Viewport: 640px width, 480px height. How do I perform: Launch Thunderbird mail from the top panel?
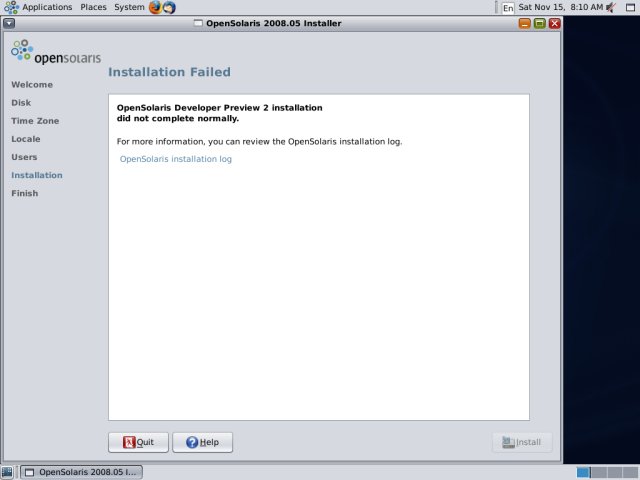[x=170, y=7]
